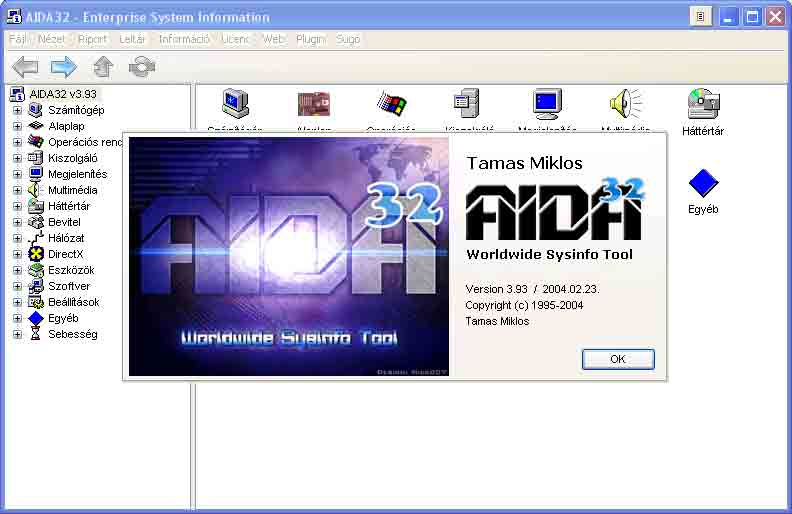Open the Licenc menu
This screenshot has height=514, width=792.
pyautogui.click(x=235, y=39)
